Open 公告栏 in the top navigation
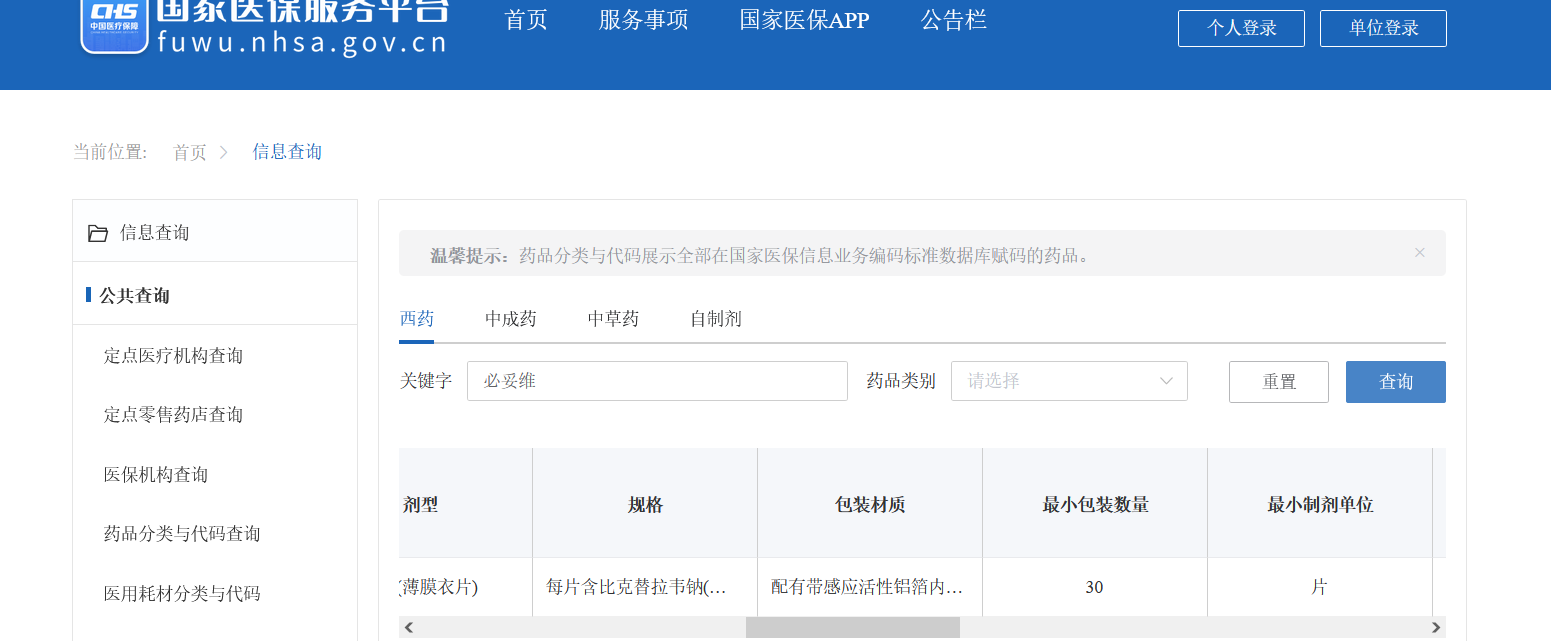 click(x=953, y=20)
